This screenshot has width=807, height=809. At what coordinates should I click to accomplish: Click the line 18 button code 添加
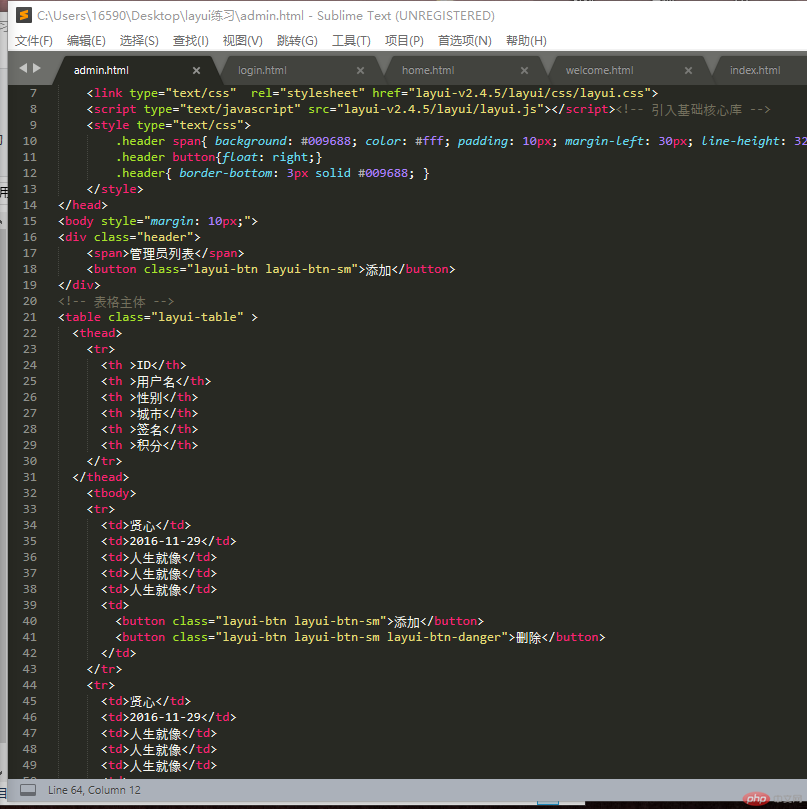(x=271, y=269)
